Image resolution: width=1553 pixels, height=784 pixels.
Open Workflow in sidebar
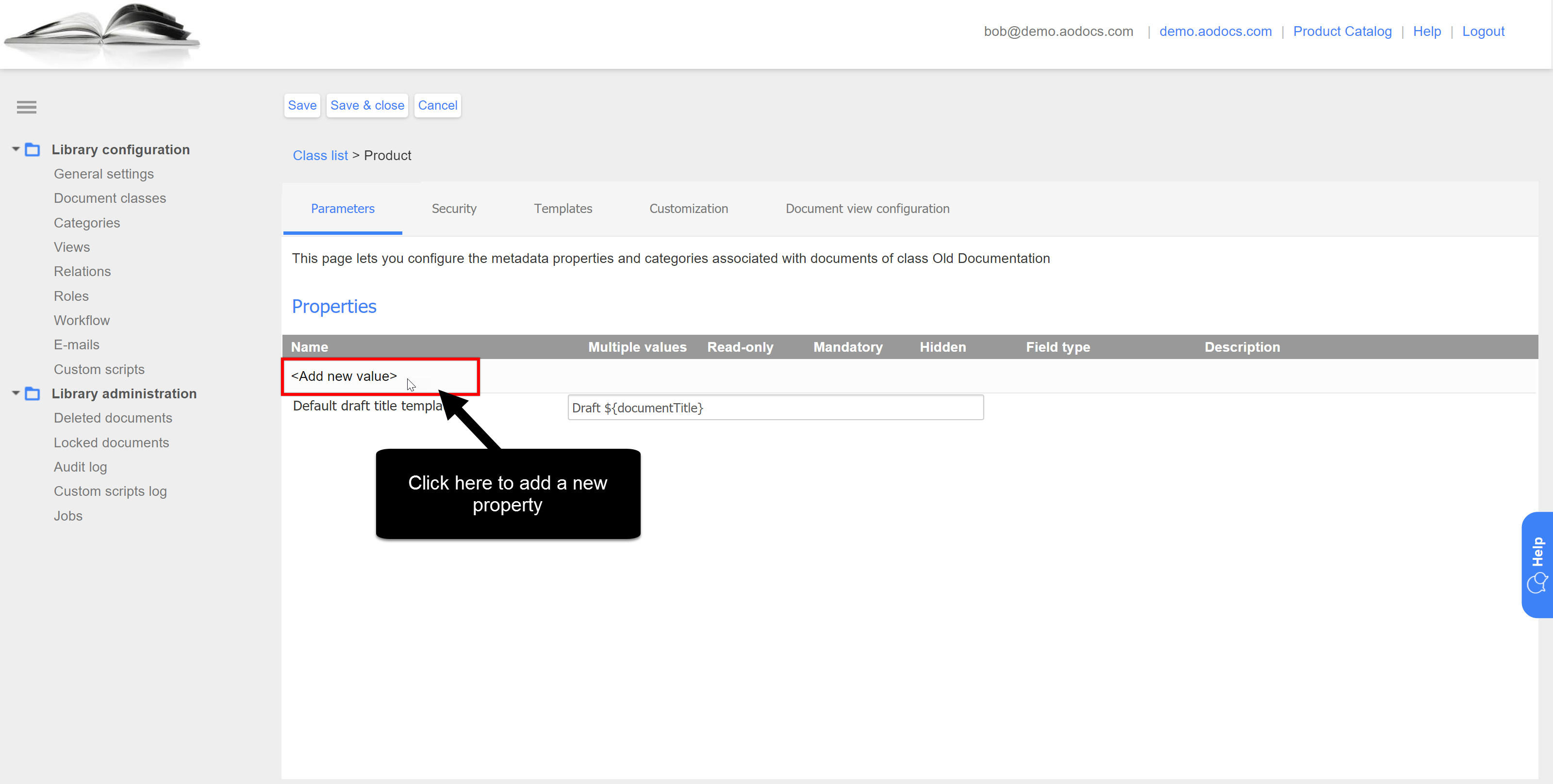click(82, 321)
